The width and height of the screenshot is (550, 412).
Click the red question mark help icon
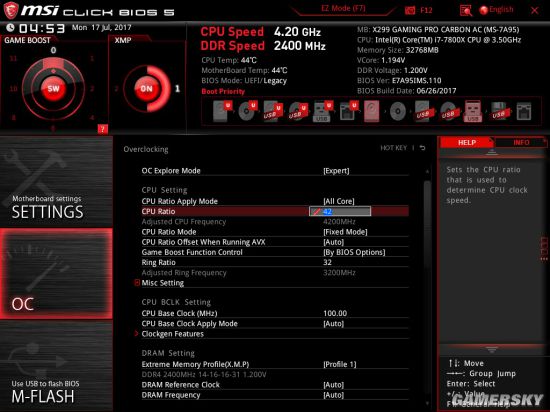point(102,129)
